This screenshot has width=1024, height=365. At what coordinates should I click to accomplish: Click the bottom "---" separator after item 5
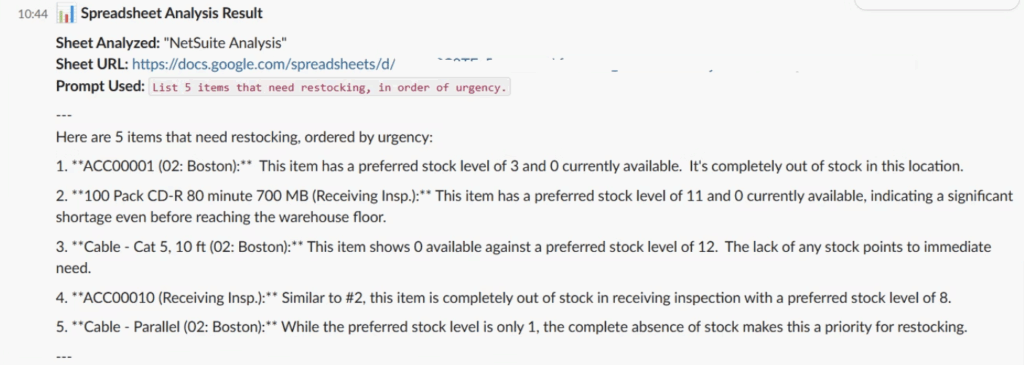click(63, 357)
